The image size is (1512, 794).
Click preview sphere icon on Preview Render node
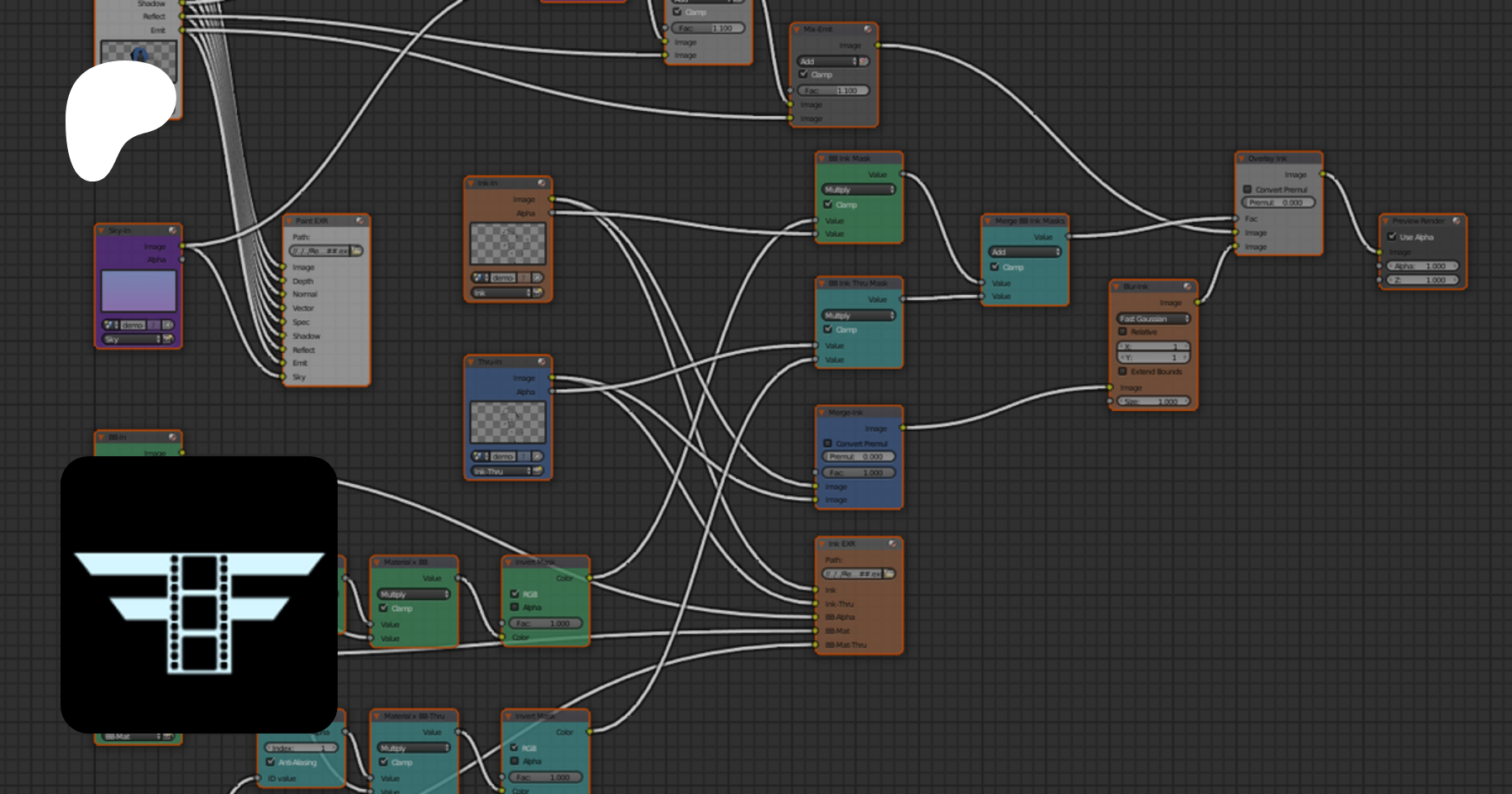[1456, 221]
